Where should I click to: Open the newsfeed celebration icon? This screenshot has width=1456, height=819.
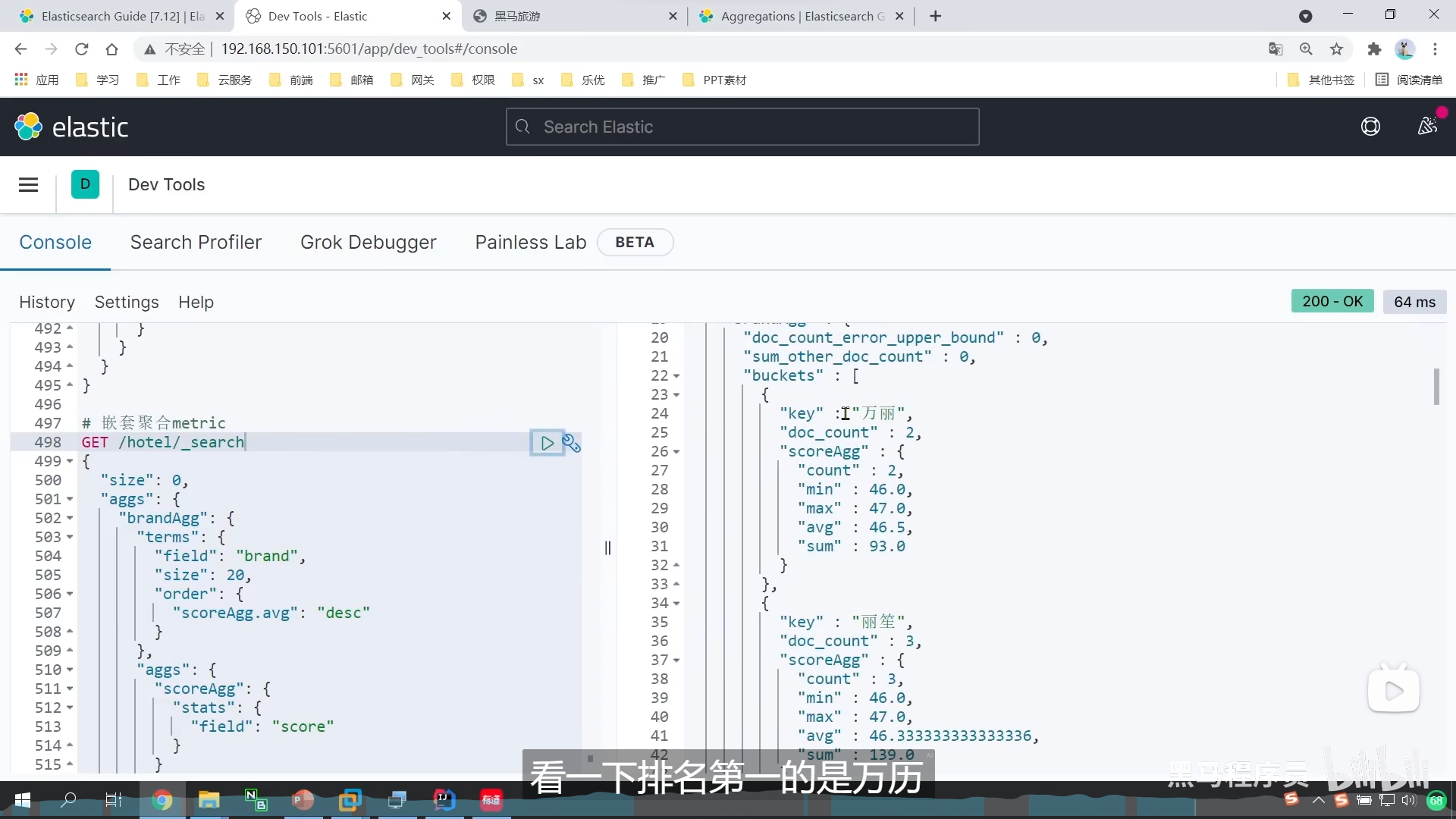pos(1427,127)
